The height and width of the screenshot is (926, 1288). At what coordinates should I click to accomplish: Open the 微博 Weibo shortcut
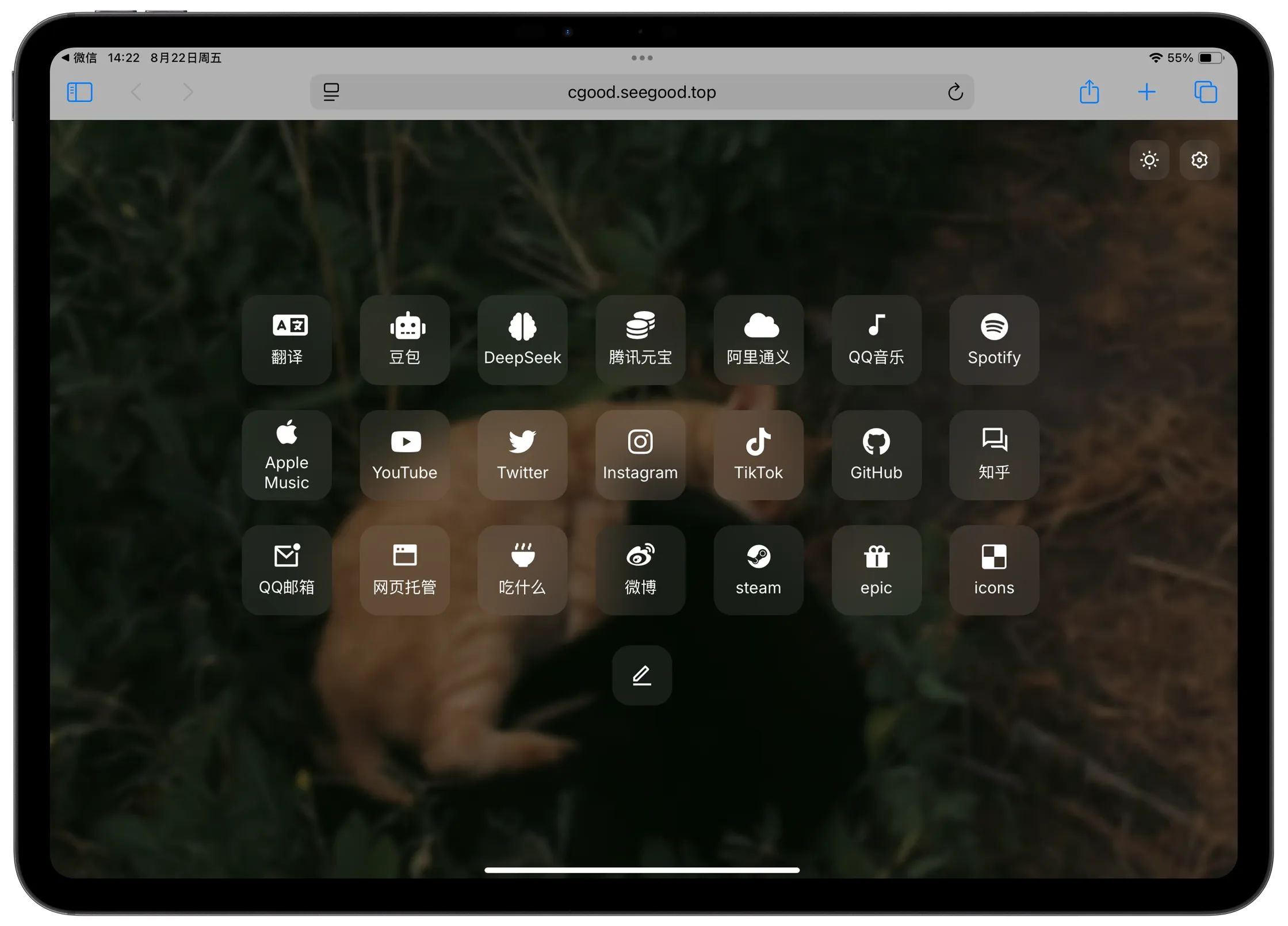pos(640,570)
